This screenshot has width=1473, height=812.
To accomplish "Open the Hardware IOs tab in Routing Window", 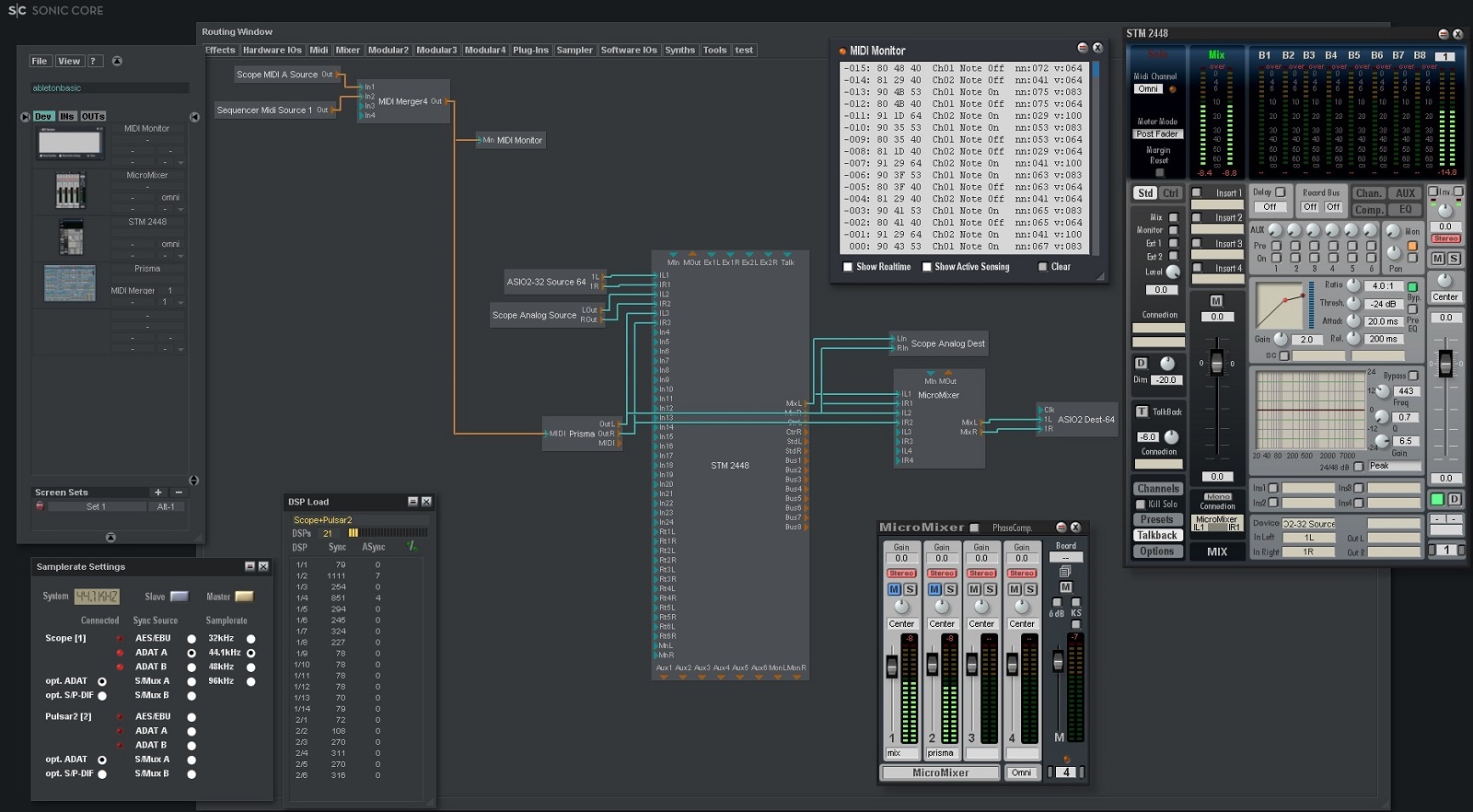I will tap(273, 50).
